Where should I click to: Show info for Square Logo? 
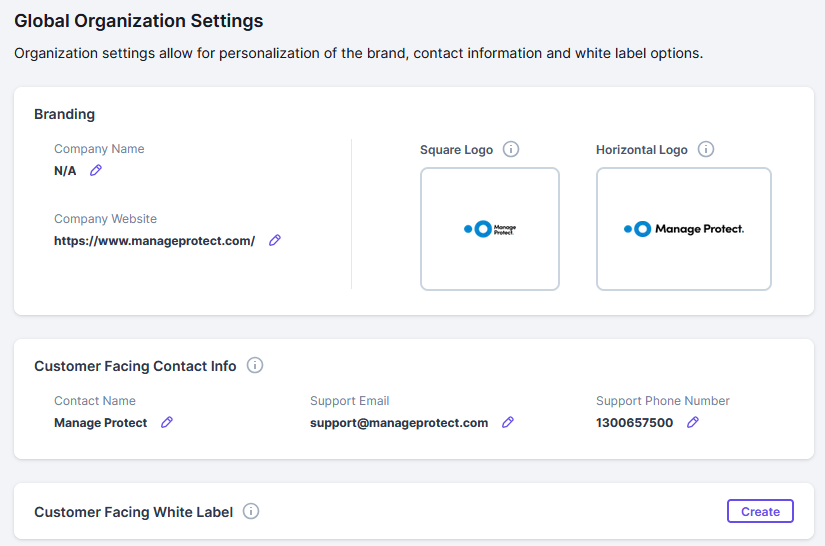(x=511, y=149)
